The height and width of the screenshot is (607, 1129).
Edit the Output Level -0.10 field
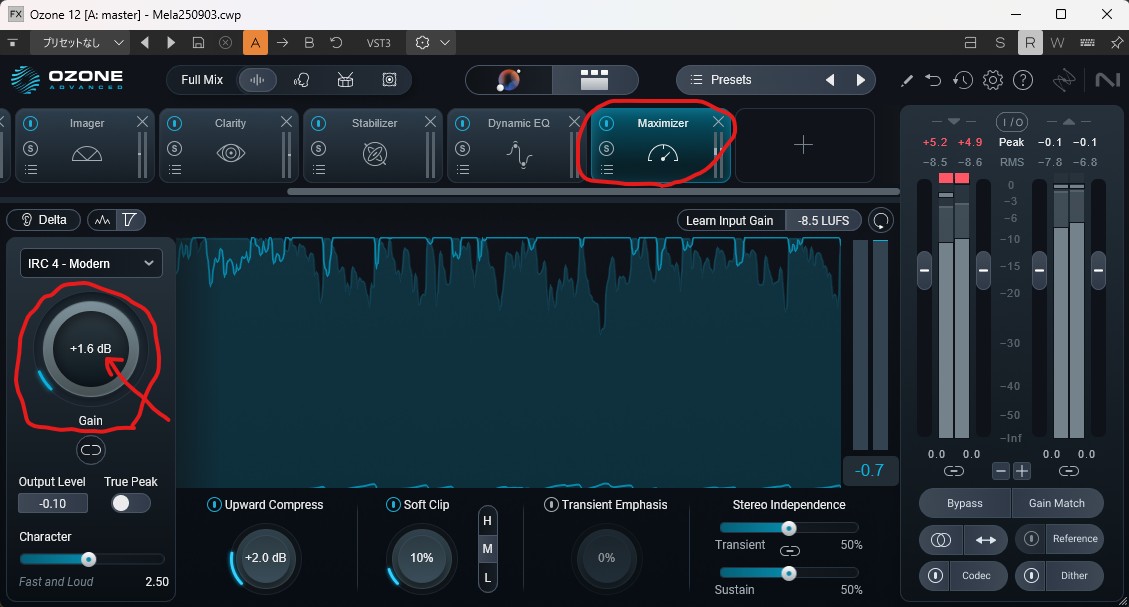point(53,503)
